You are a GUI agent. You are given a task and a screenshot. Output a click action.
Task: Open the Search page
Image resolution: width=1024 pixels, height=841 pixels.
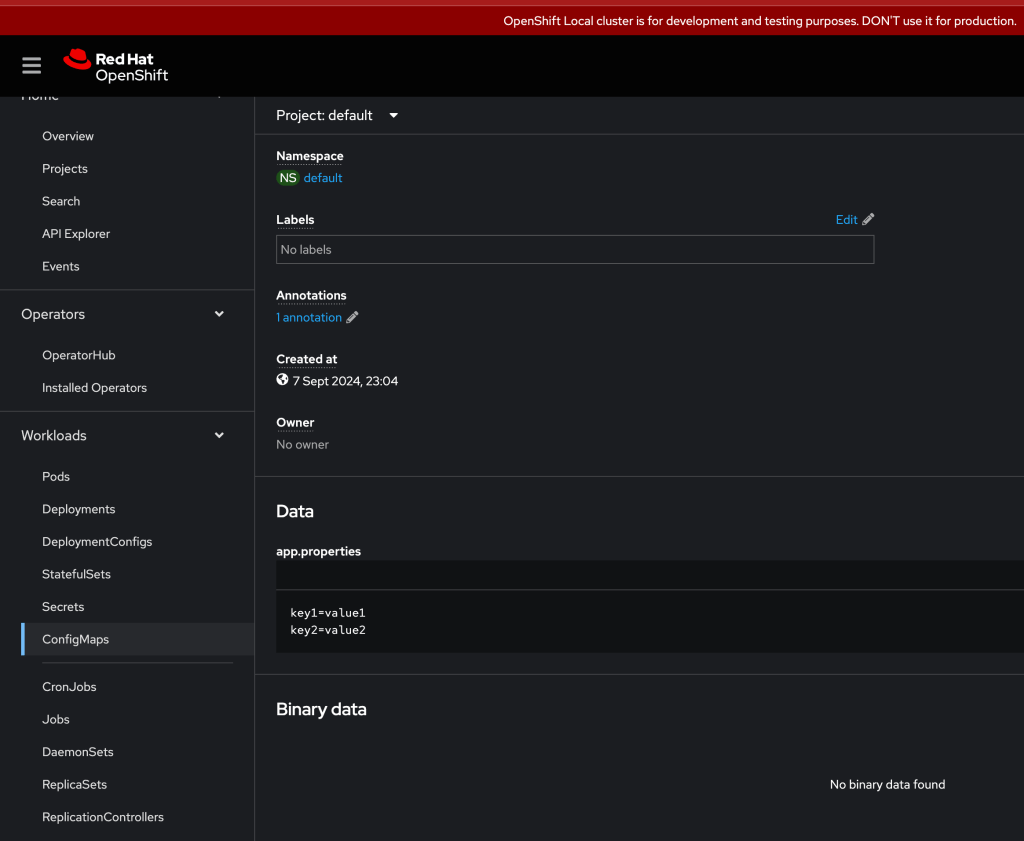[61, 201]
